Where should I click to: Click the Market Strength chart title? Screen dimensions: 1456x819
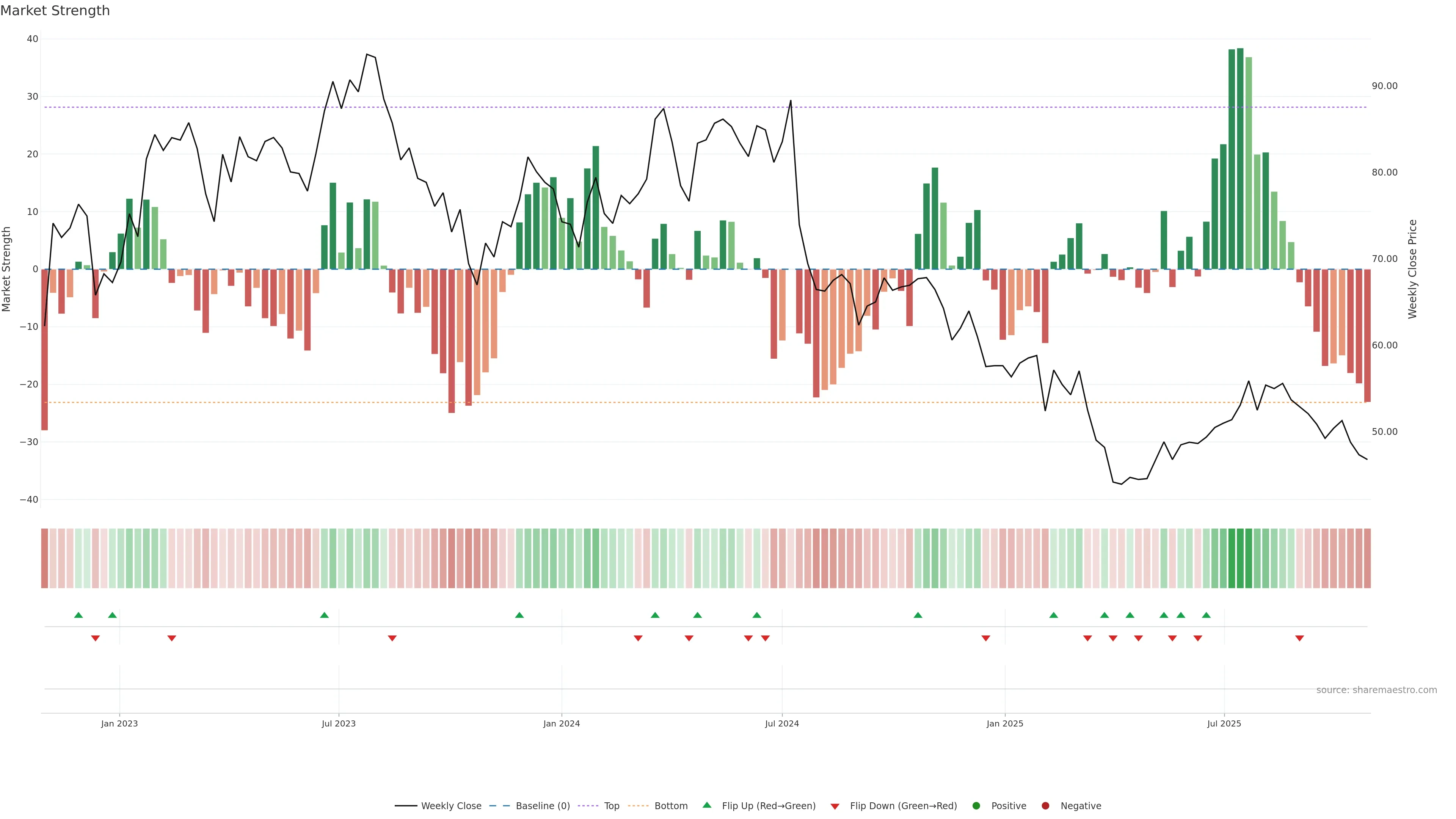click(x=55, y=11)
